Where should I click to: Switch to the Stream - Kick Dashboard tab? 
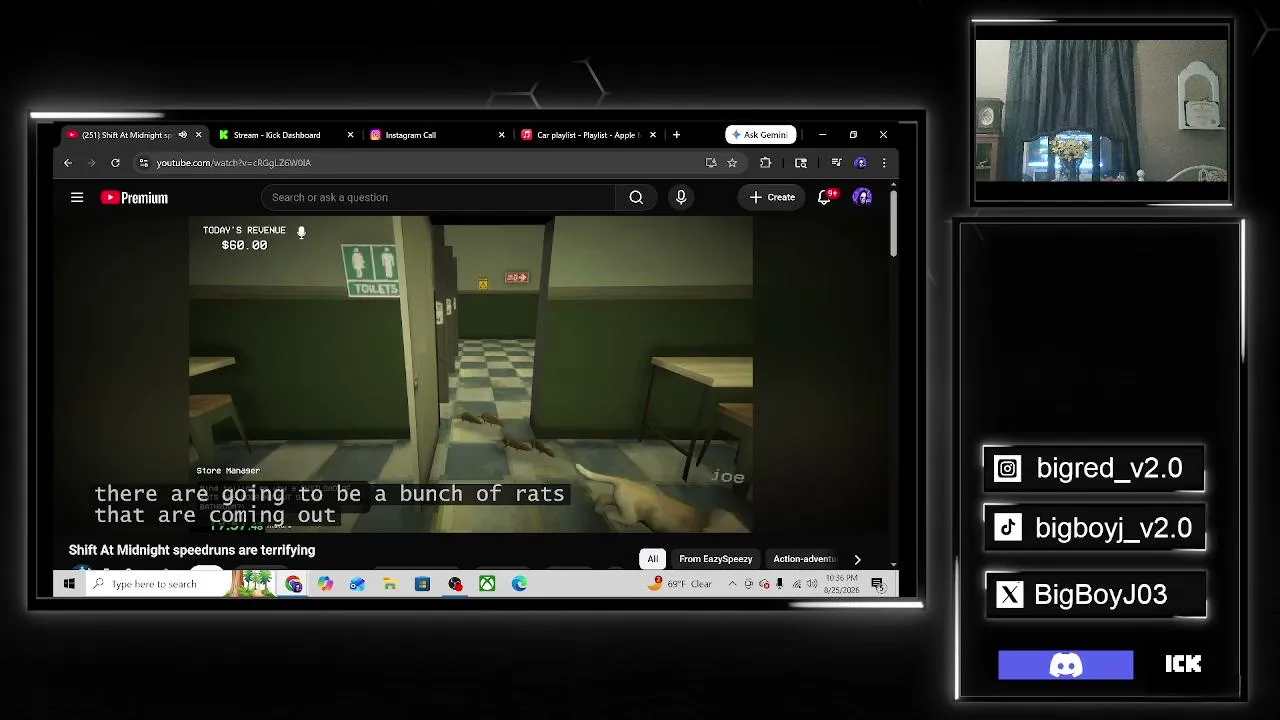click(277, 135)
